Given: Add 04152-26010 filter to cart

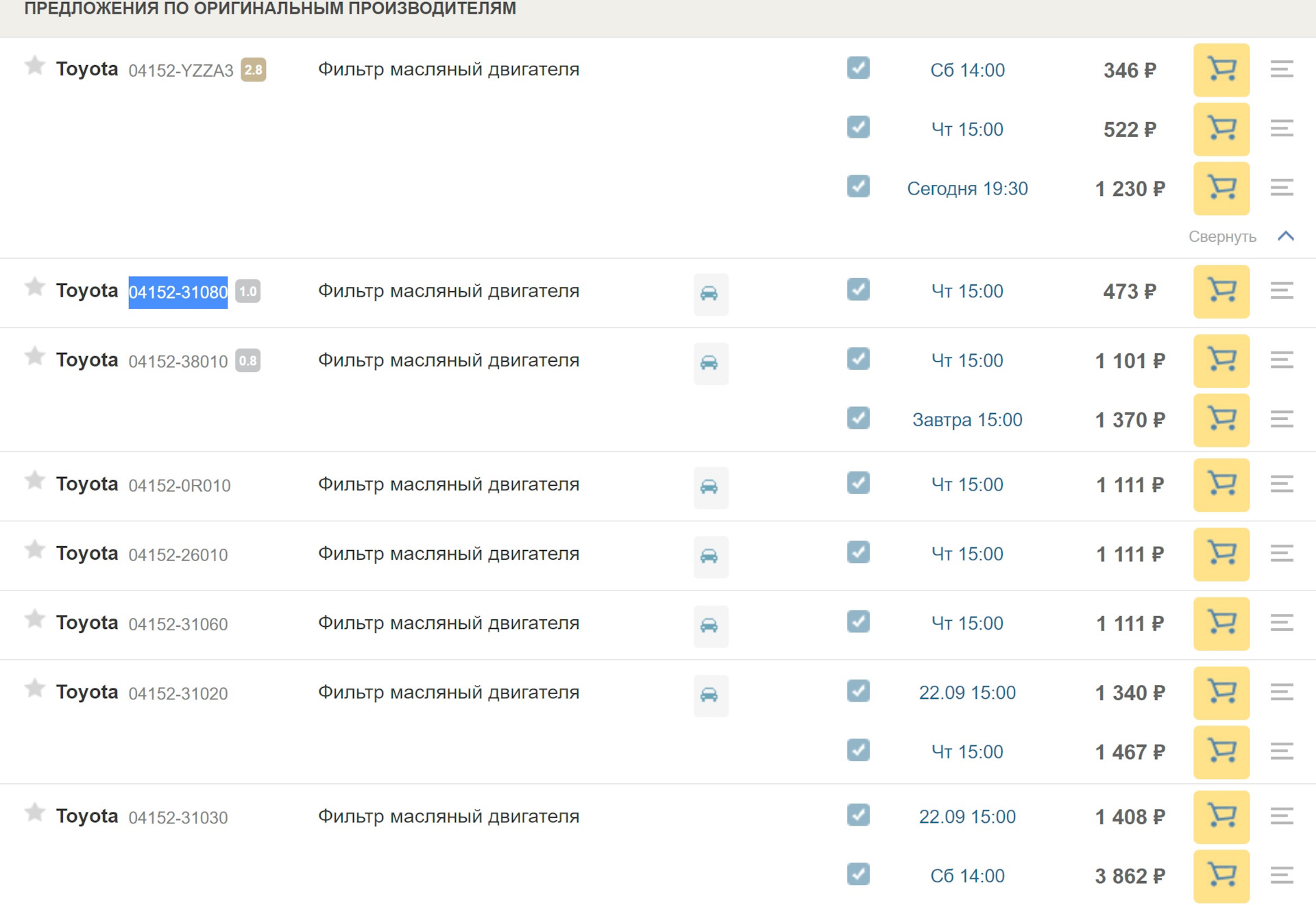Looking at the screenshot, I should 1221,554.
